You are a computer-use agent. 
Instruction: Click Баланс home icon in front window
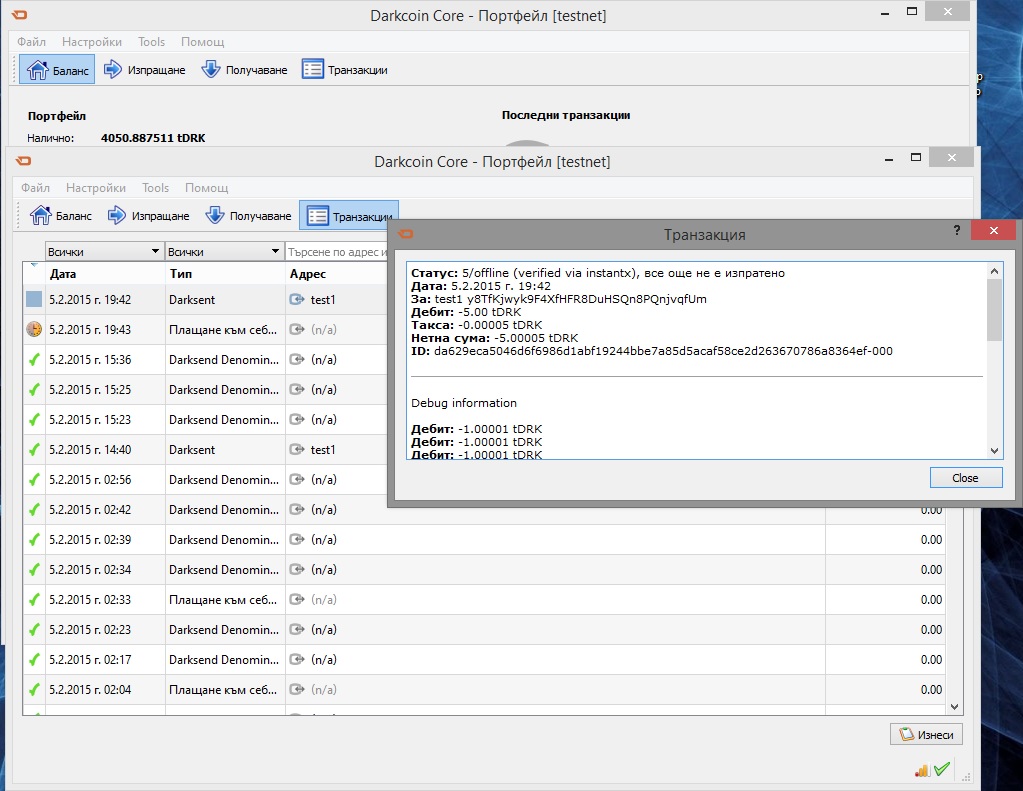[40, 215]
